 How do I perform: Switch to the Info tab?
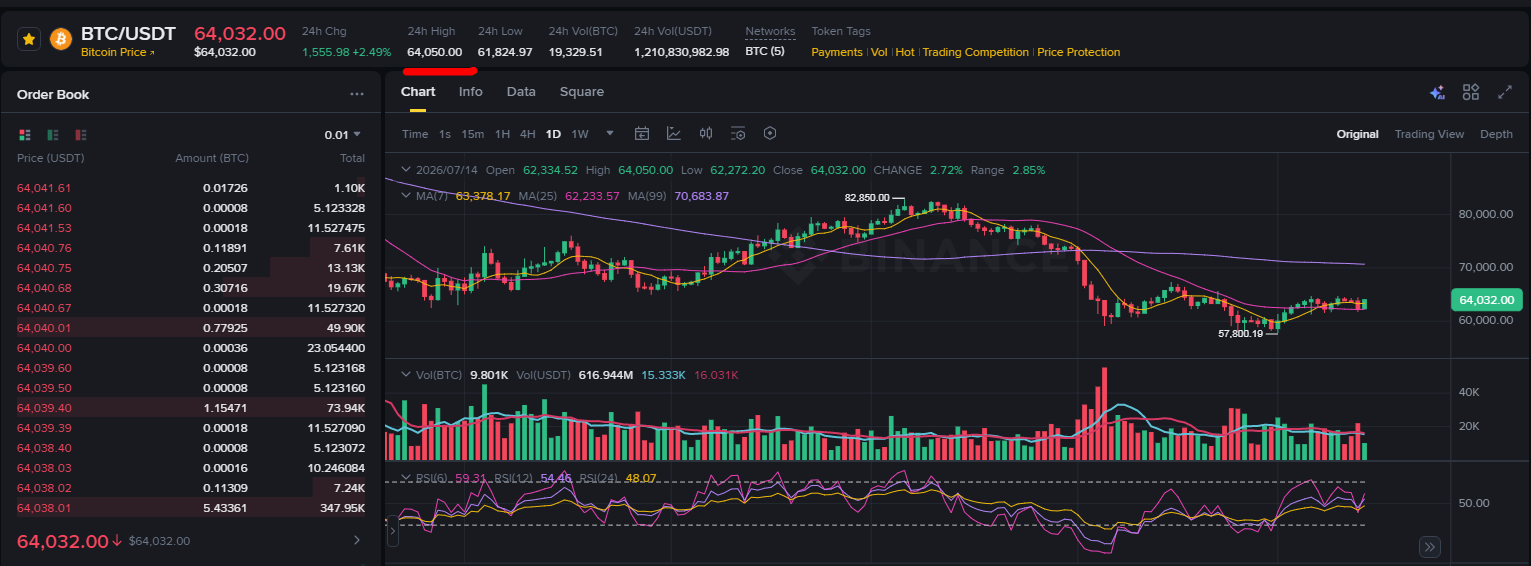[x=470, y=91]
